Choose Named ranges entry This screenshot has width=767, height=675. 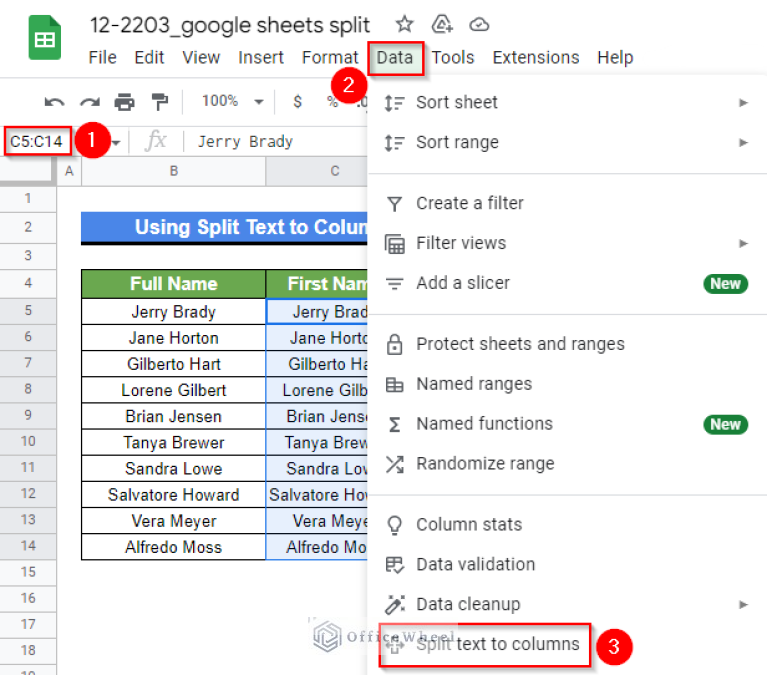coord(567,384)
